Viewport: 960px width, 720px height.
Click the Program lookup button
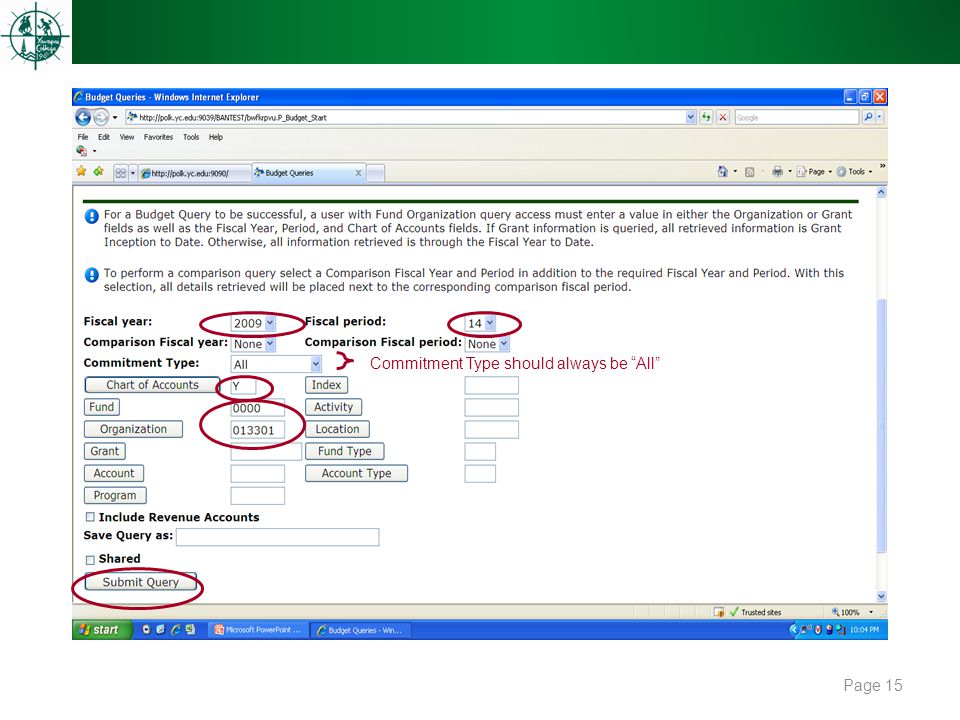[115, 495]
